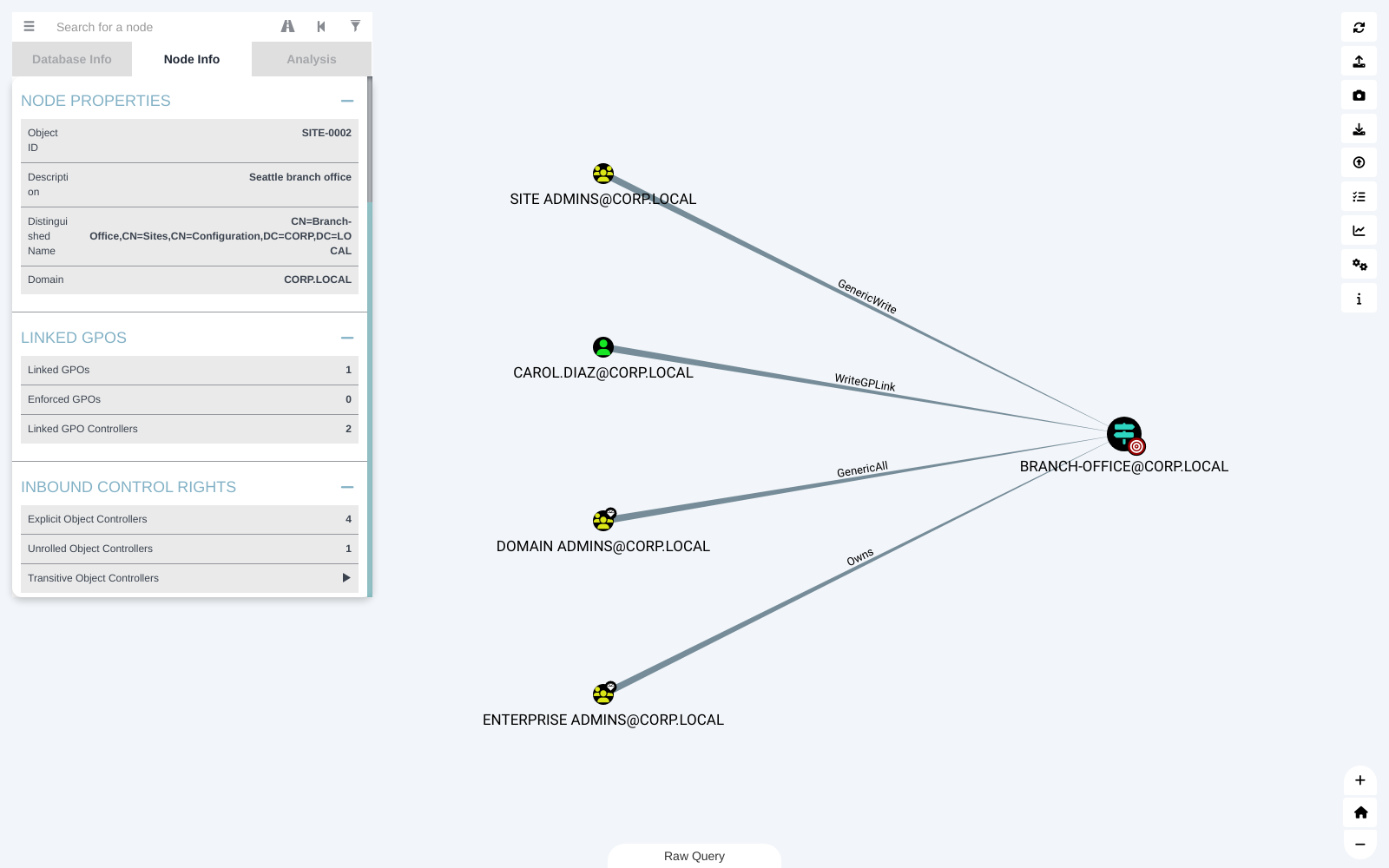This screenshot has width=1389, height=868.
Task: Zoom in with the plus button
Action: click(1360, 780)
